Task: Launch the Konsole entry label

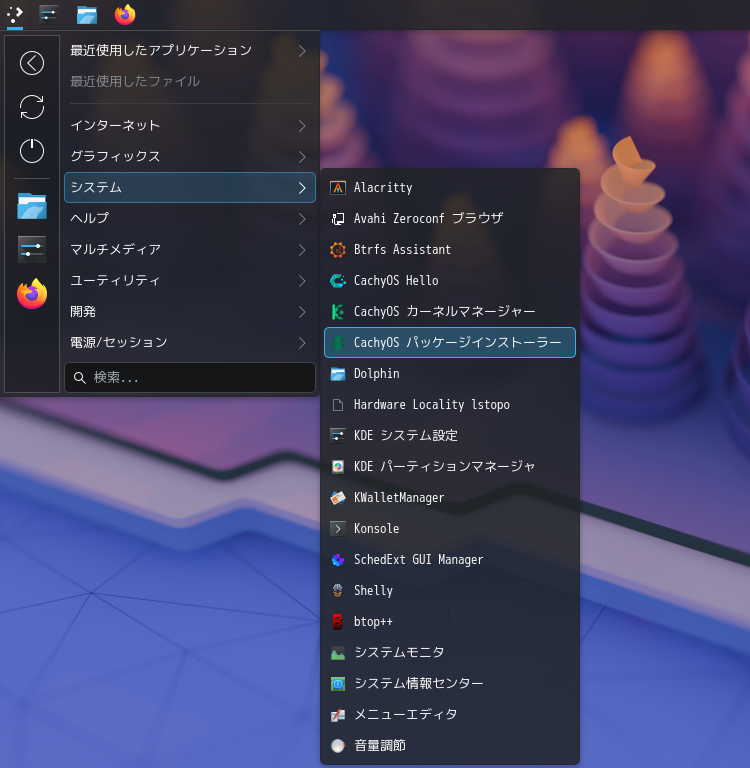Action: (376, 528)
